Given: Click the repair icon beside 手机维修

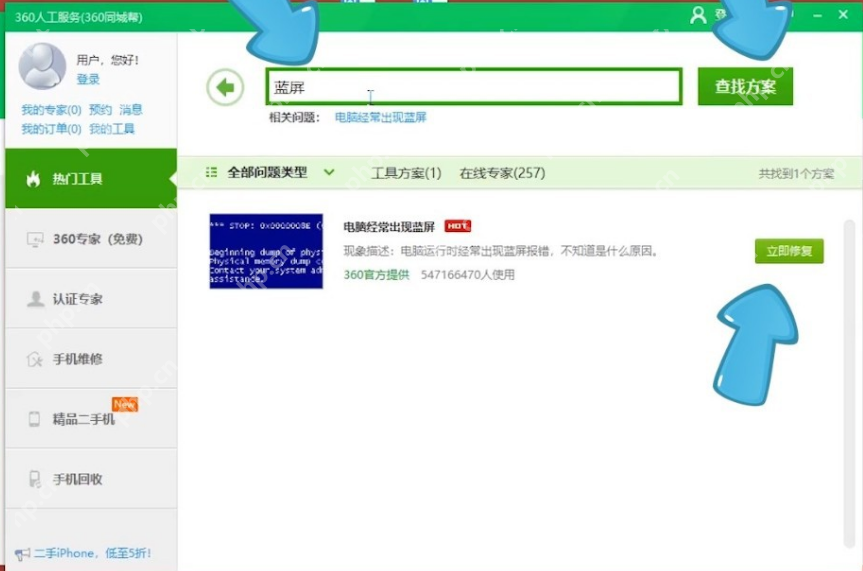Looking at the screenshot, I should click(34, 359).
